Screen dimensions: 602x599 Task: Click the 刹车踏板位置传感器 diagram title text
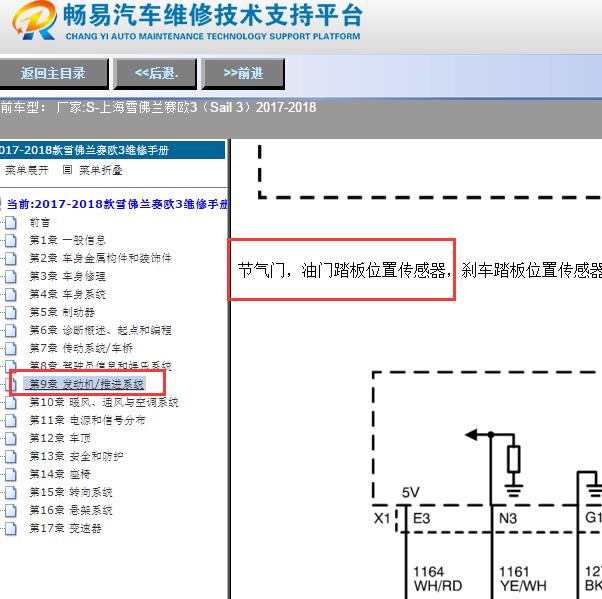(531, 270)
